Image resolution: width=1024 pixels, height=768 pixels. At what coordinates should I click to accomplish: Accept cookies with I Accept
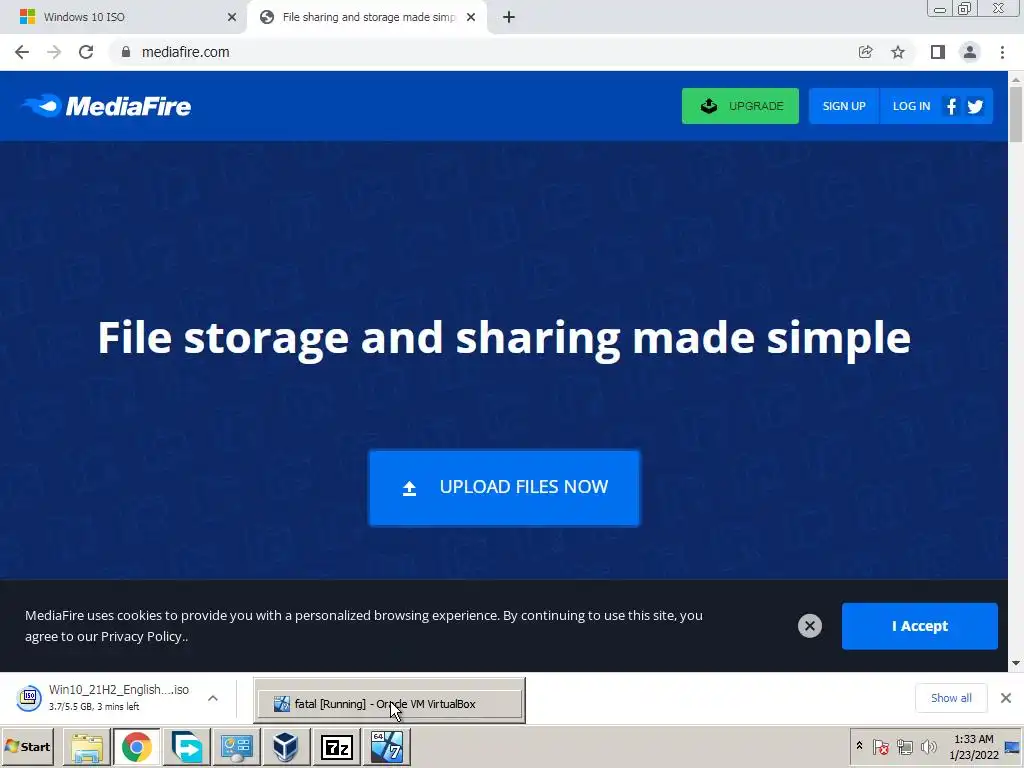coord(920,626)
